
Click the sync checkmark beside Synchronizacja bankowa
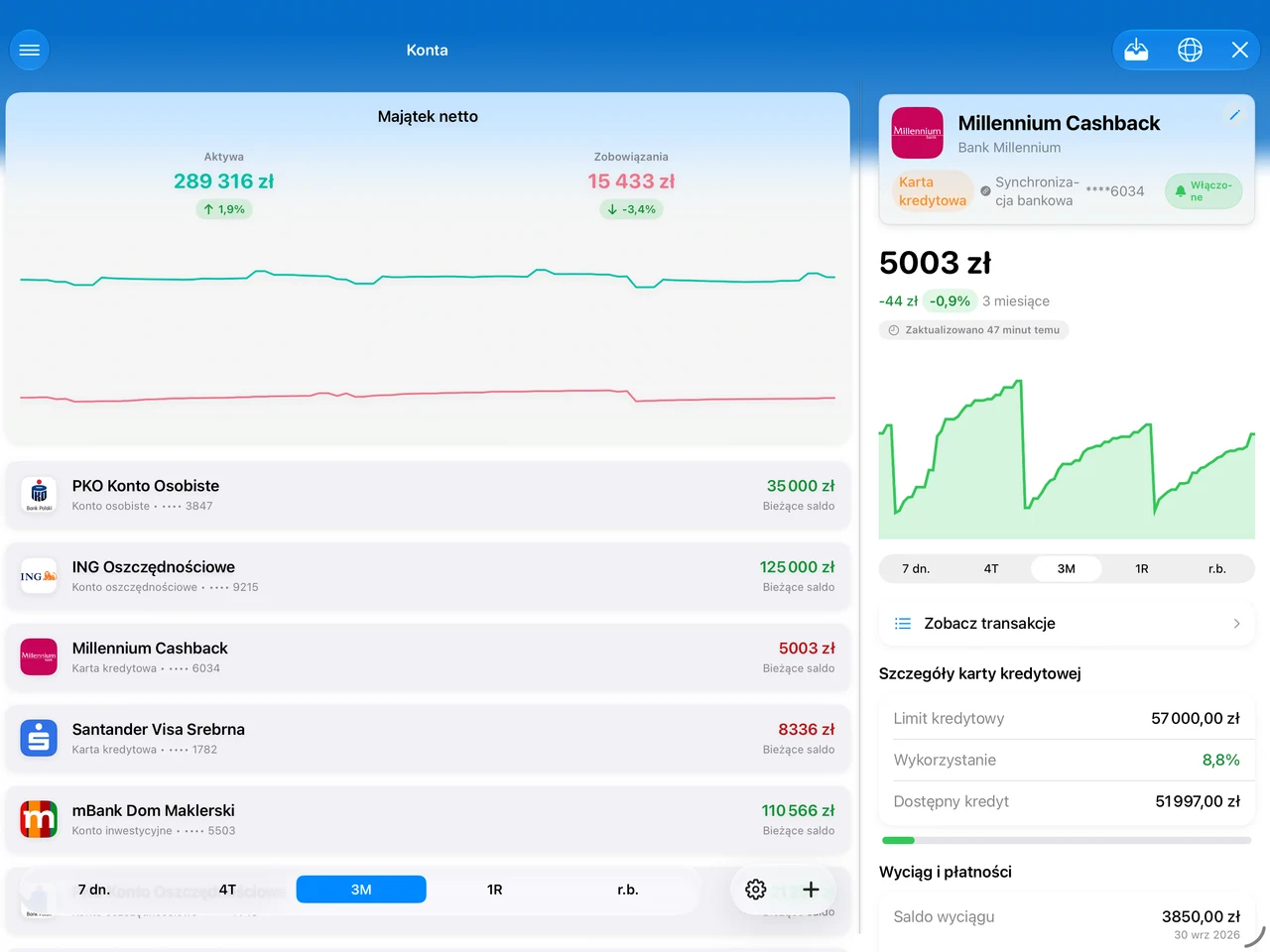tap(985, 191)
